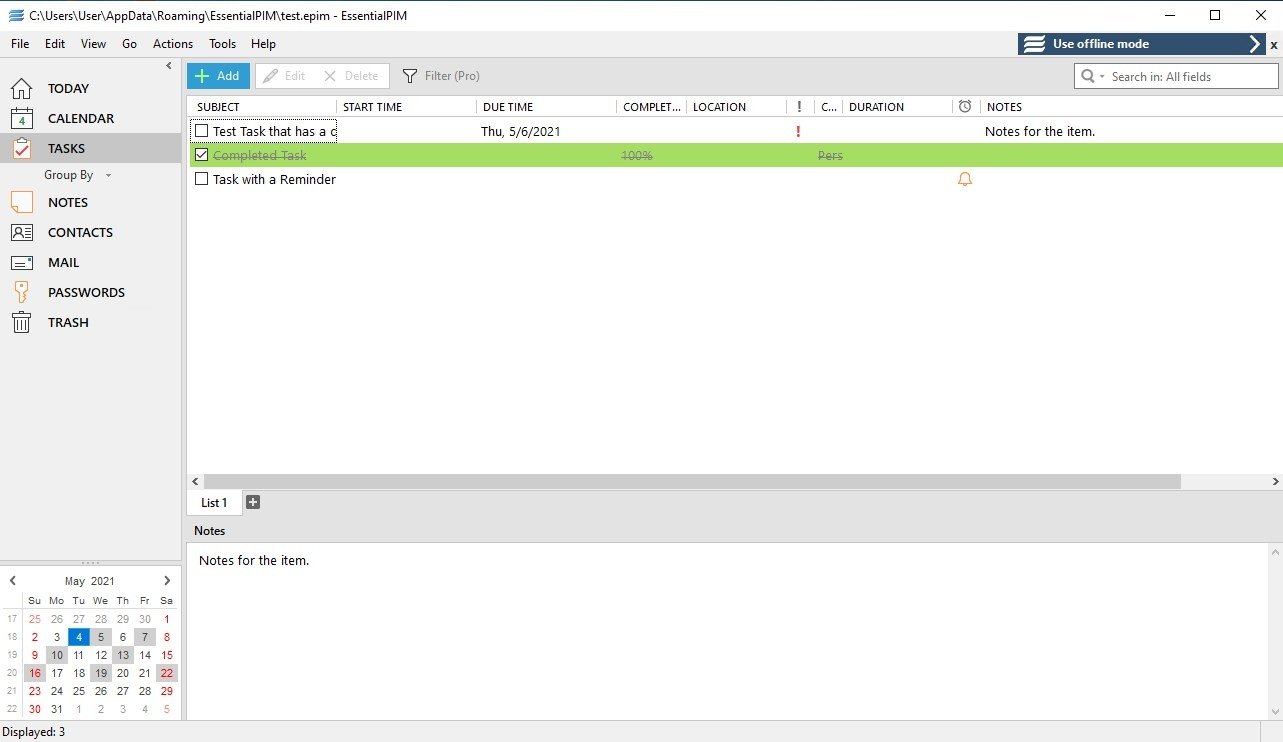
Task: Go to previous month in mini calendar
Action: click(x=13, y=580)
